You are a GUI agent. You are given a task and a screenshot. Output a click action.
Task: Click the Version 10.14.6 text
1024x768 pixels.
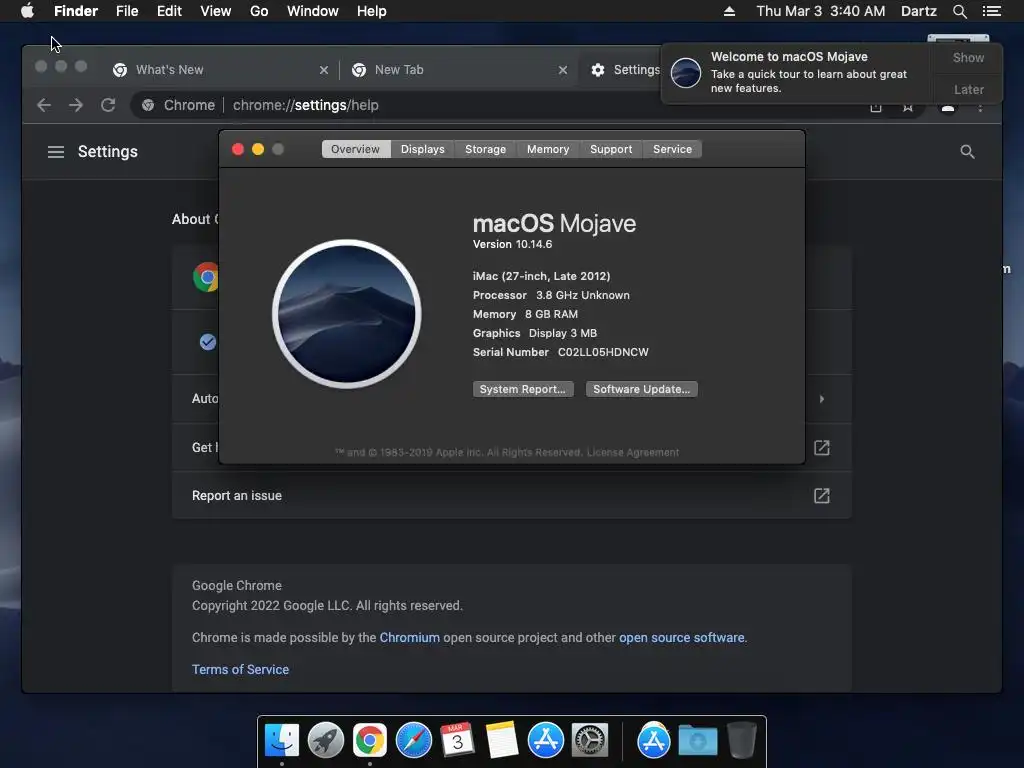click(x=513, y=244)
